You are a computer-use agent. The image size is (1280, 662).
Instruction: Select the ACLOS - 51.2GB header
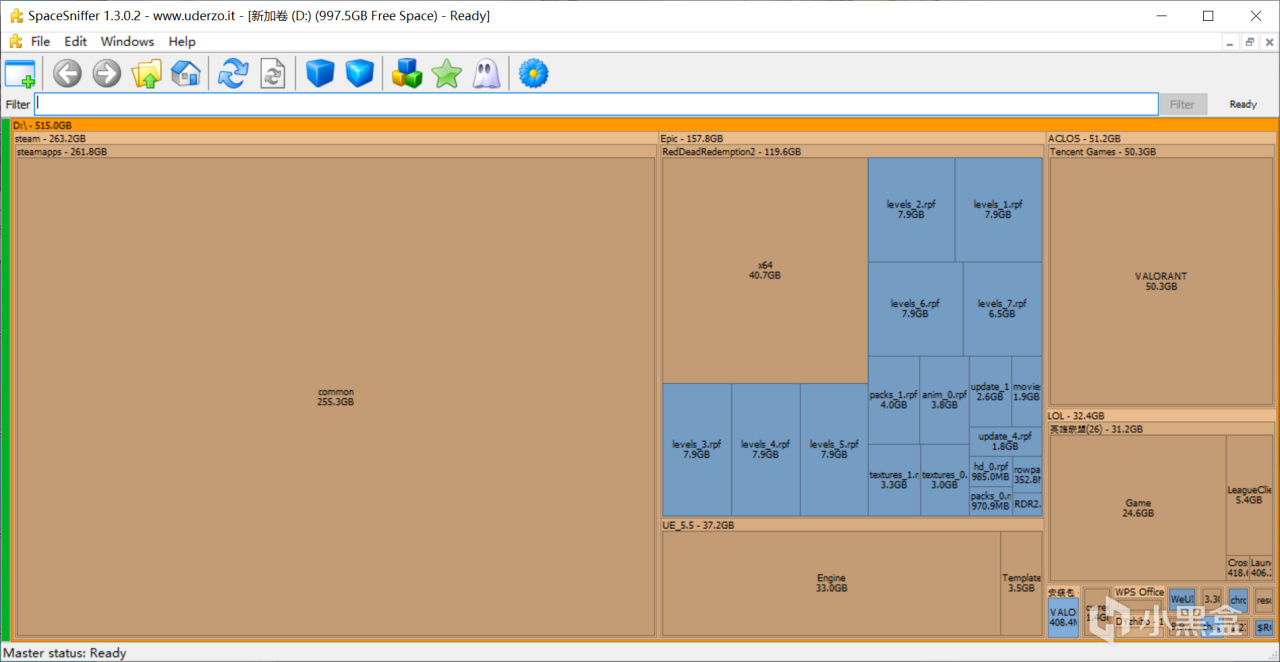1160,139
